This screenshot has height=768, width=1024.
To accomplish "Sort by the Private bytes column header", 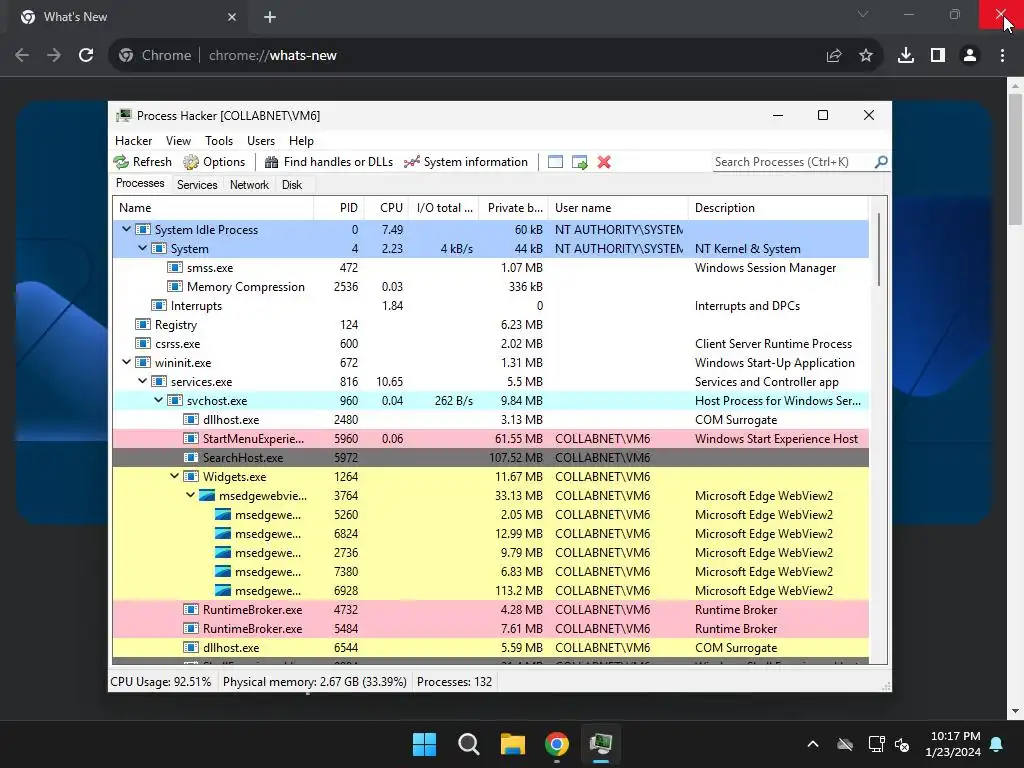I will pyautogui.click(x=514, y=208).
